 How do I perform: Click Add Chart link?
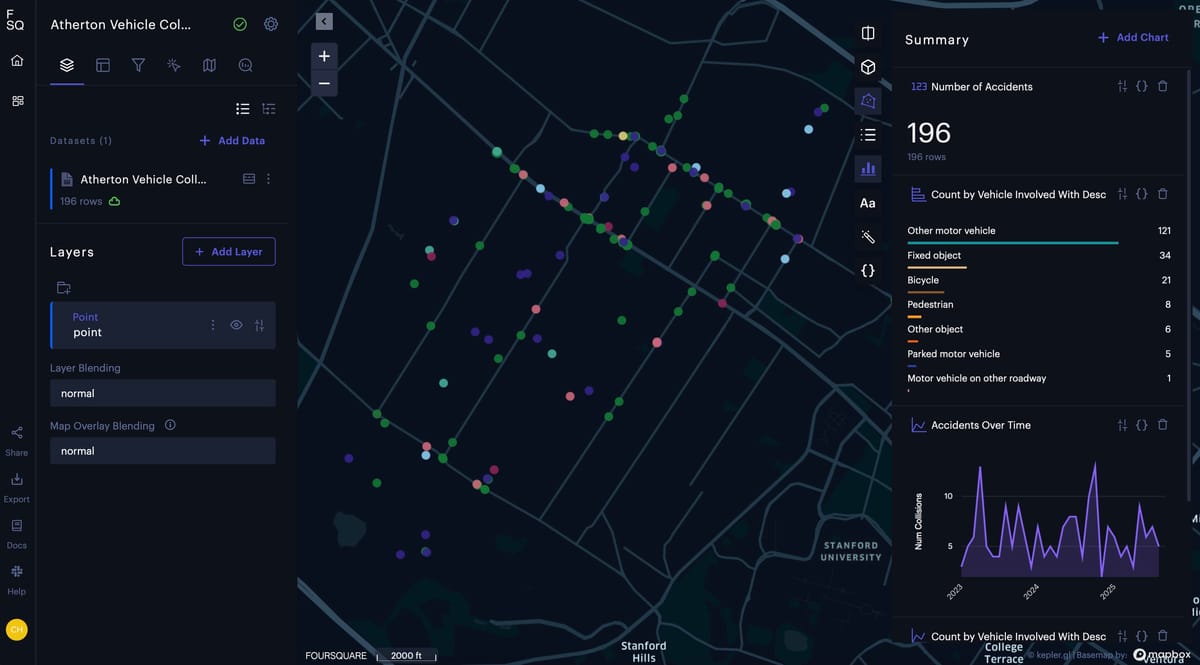tap(1133, 37)
